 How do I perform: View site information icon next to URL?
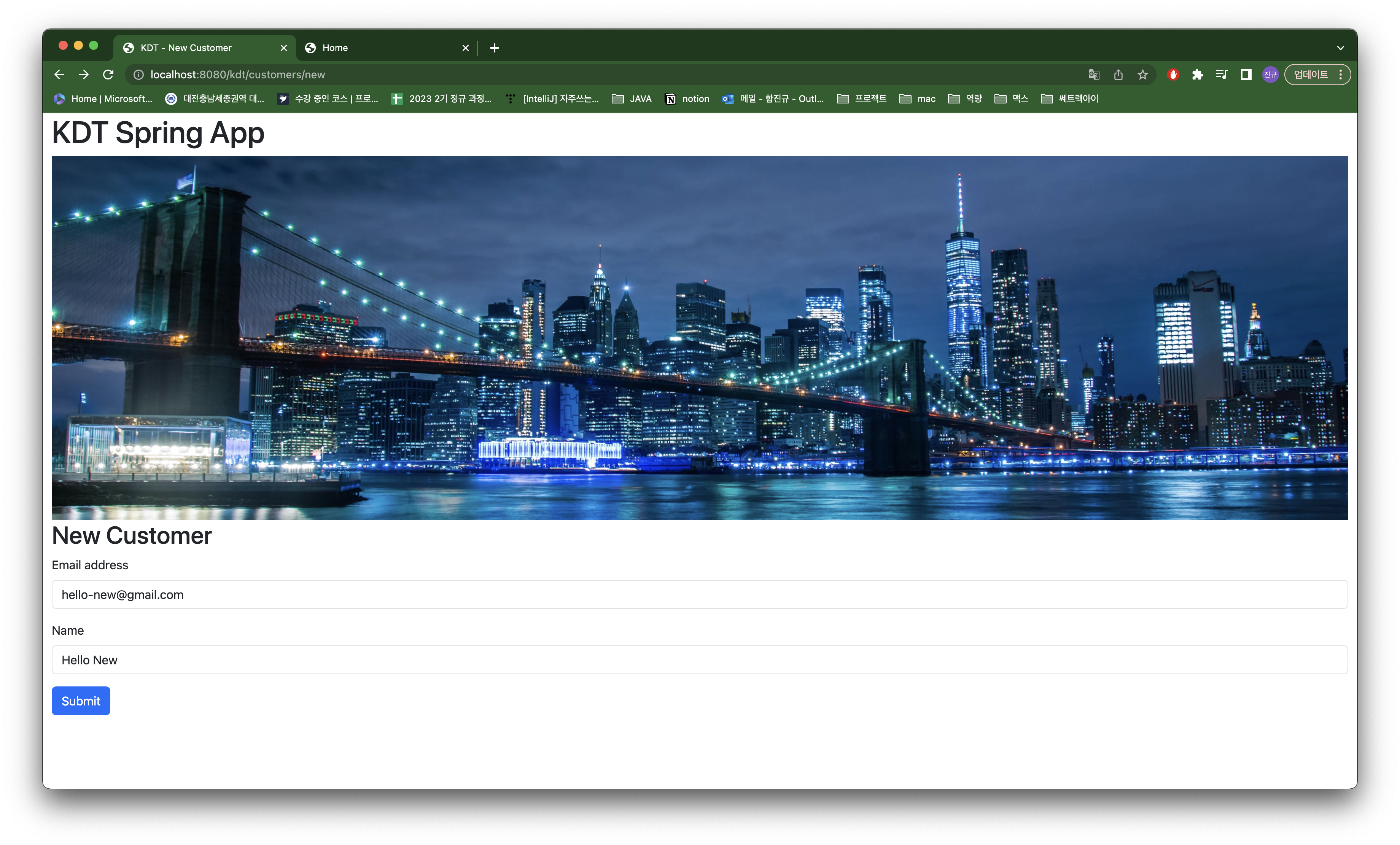tap(138, 75)
